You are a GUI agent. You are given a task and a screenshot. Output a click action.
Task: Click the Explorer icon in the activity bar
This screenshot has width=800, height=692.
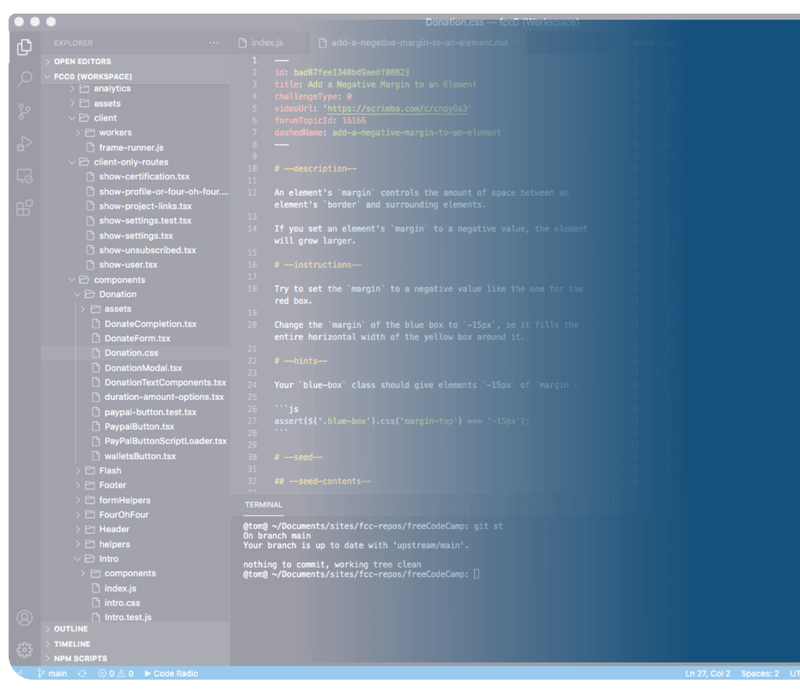pyautogui.click(x=24, y=45)
